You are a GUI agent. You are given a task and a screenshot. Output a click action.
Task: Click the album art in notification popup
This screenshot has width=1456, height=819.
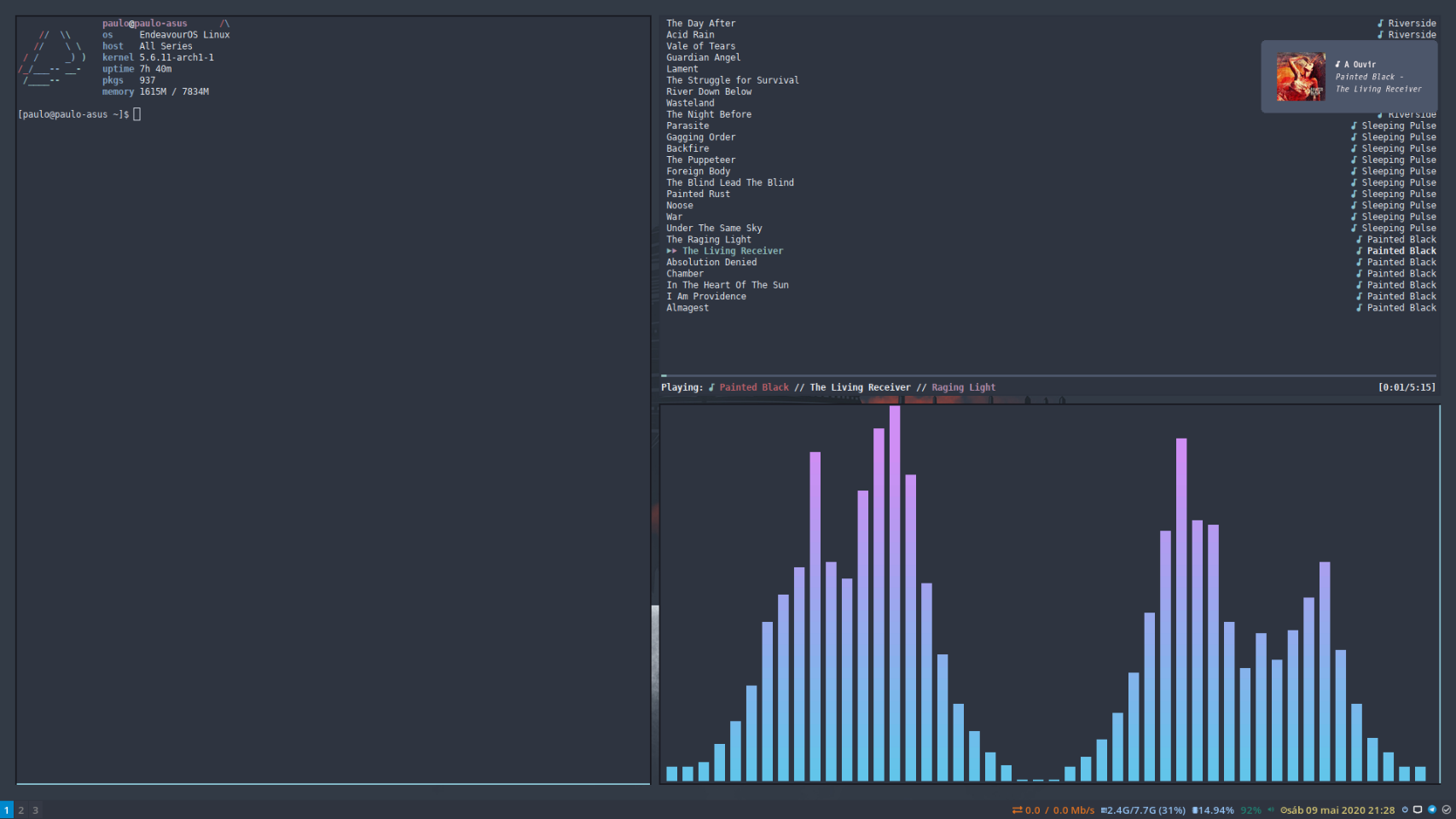click(x=1301, y=77)
